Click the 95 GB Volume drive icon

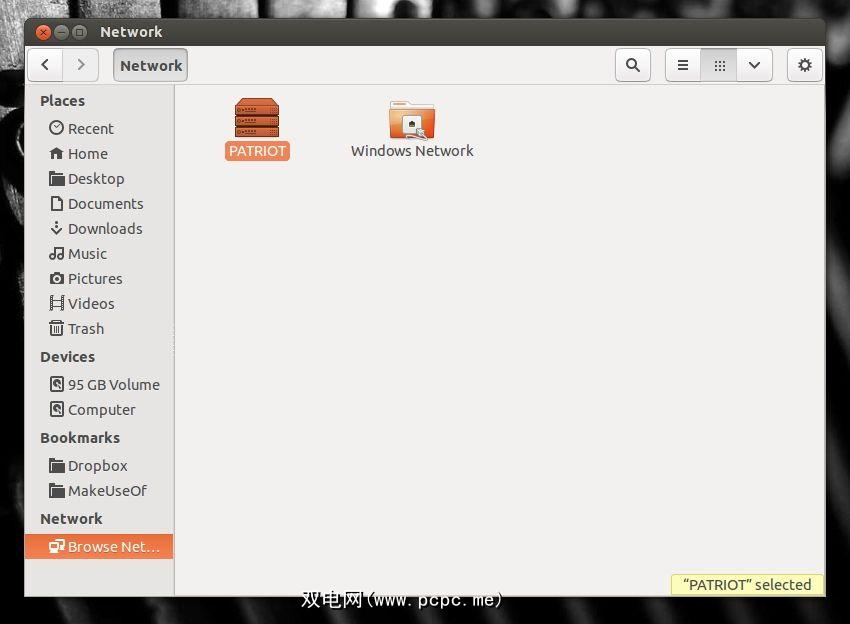tap(56, 384)
